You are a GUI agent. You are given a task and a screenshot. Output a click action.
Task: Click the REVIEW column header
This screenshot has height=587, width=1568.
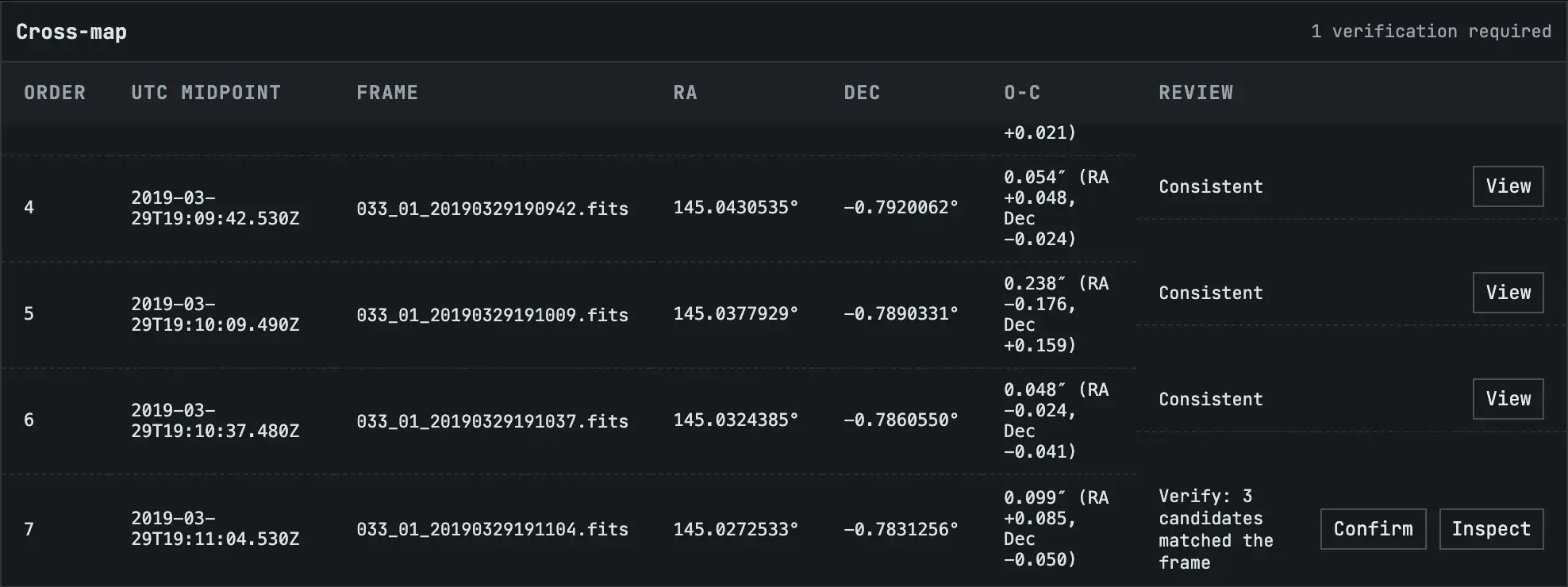pyautogui.click(x=1196, y=93)
